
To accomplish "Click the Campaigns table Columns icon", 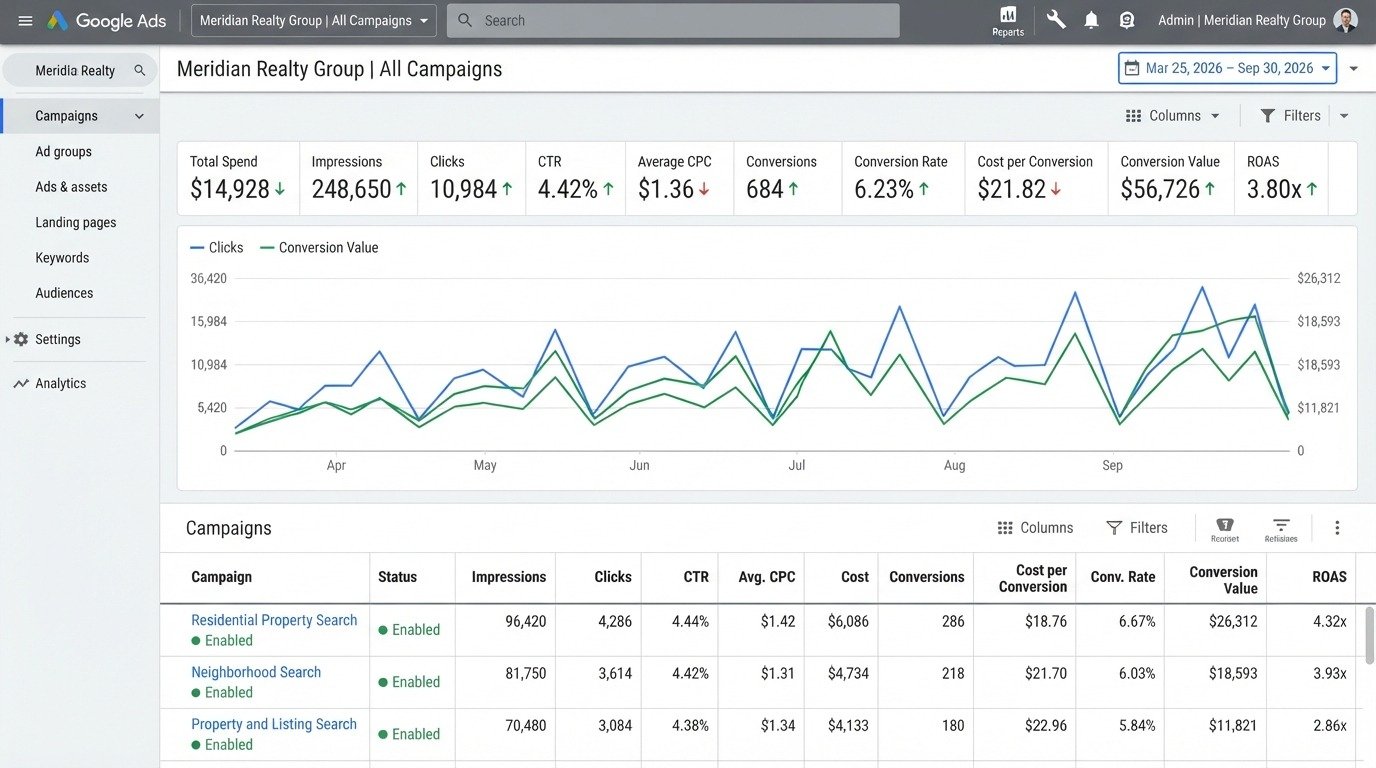I will tap(1005, 528).
